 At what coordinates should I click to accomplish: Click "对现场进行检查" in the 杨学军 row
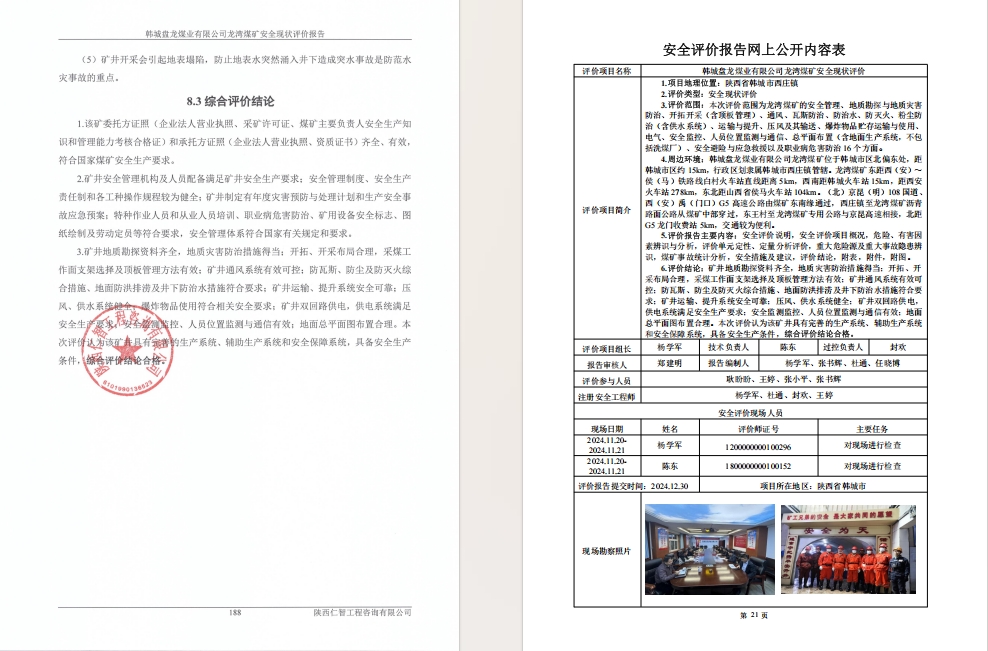(873, 446)
